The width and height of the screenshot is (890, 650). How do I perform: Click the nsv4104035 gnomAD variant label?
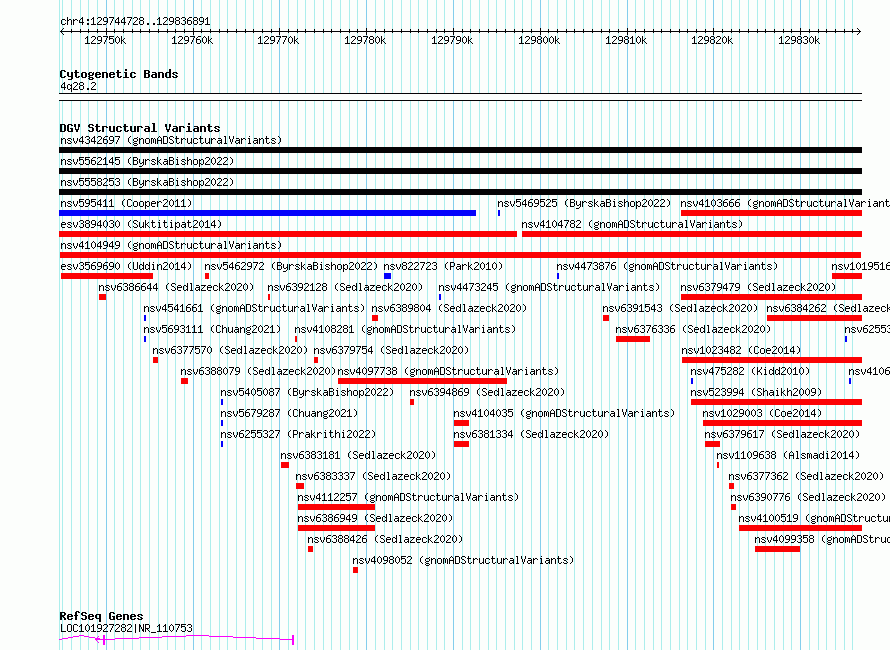564,413
